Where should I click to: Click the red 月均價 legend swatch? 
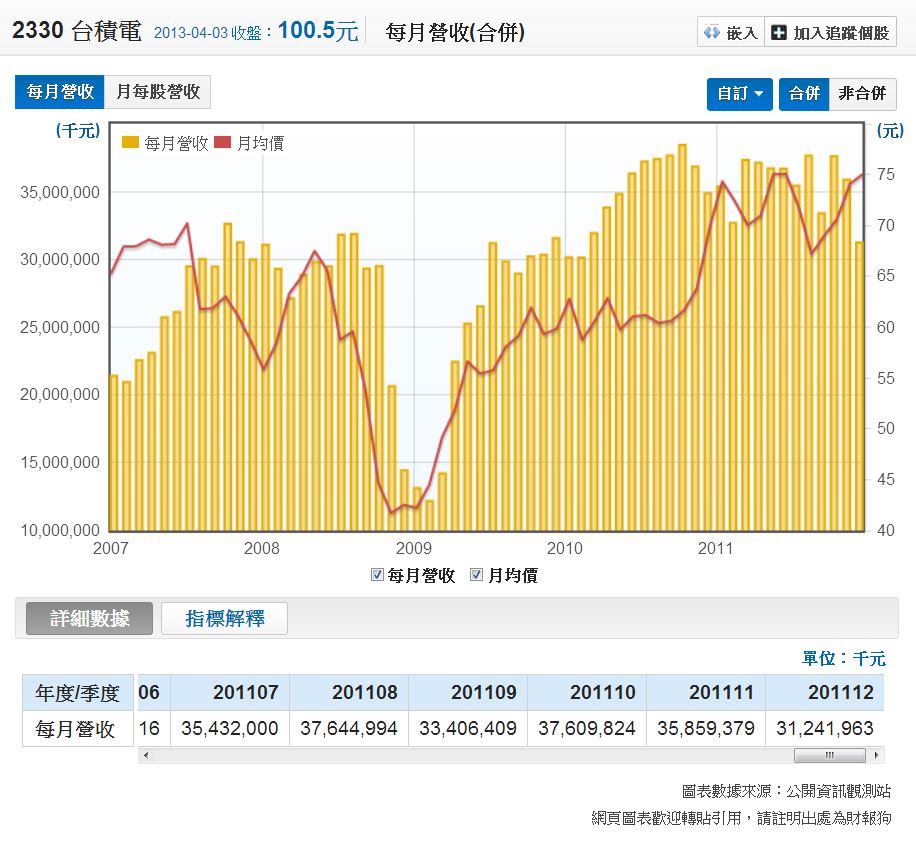(223, 142)
